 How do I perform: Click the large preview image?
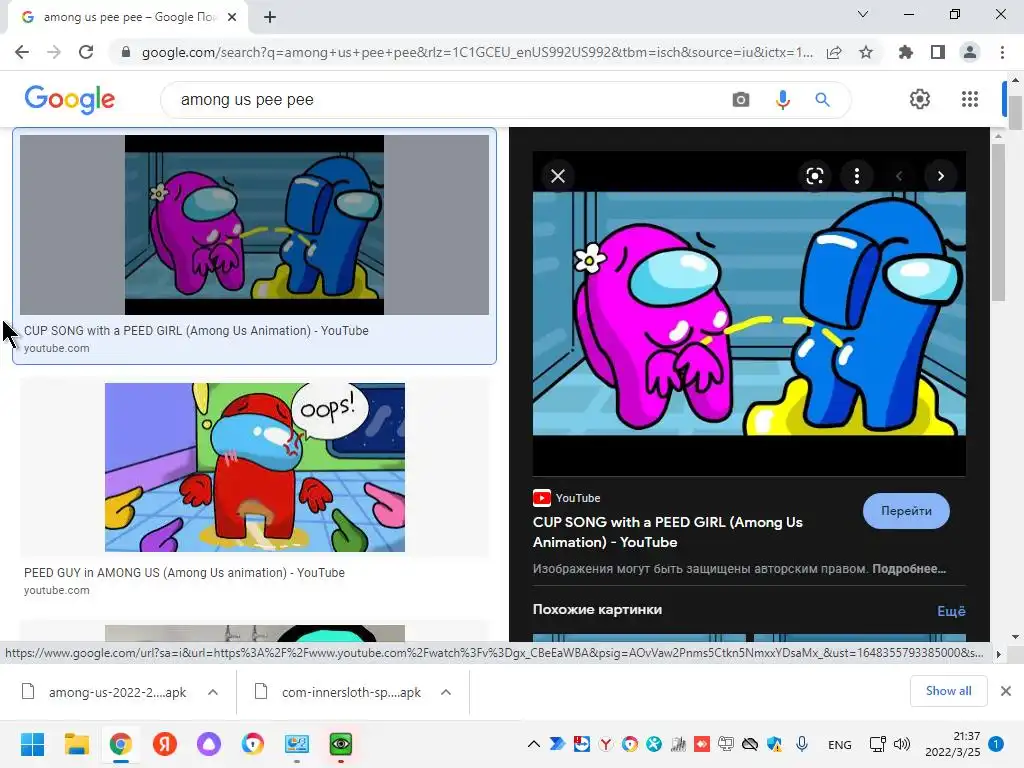coord(749,313)
